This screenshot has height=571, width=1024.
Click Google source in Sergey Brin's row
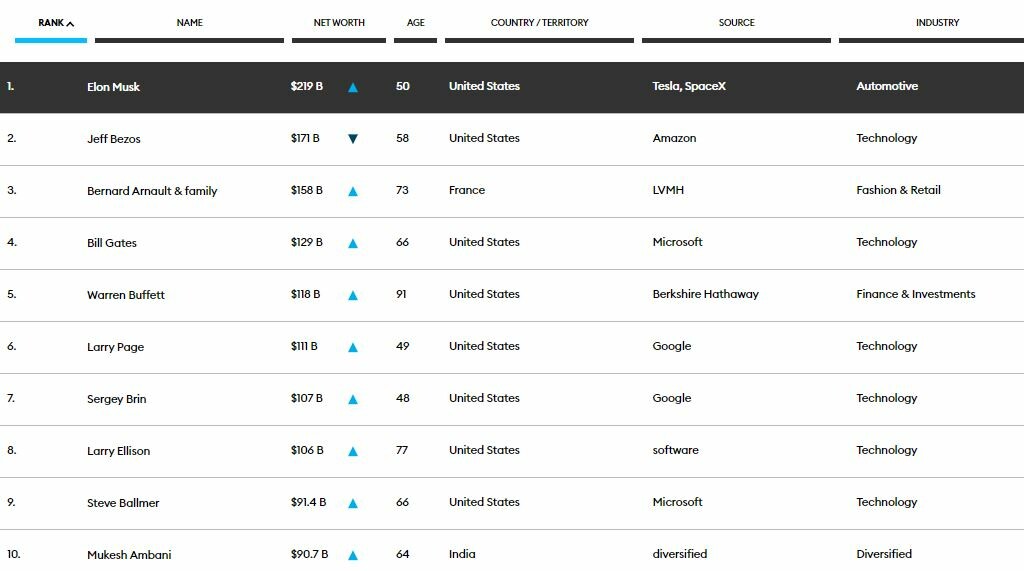[x=672, y=399]
